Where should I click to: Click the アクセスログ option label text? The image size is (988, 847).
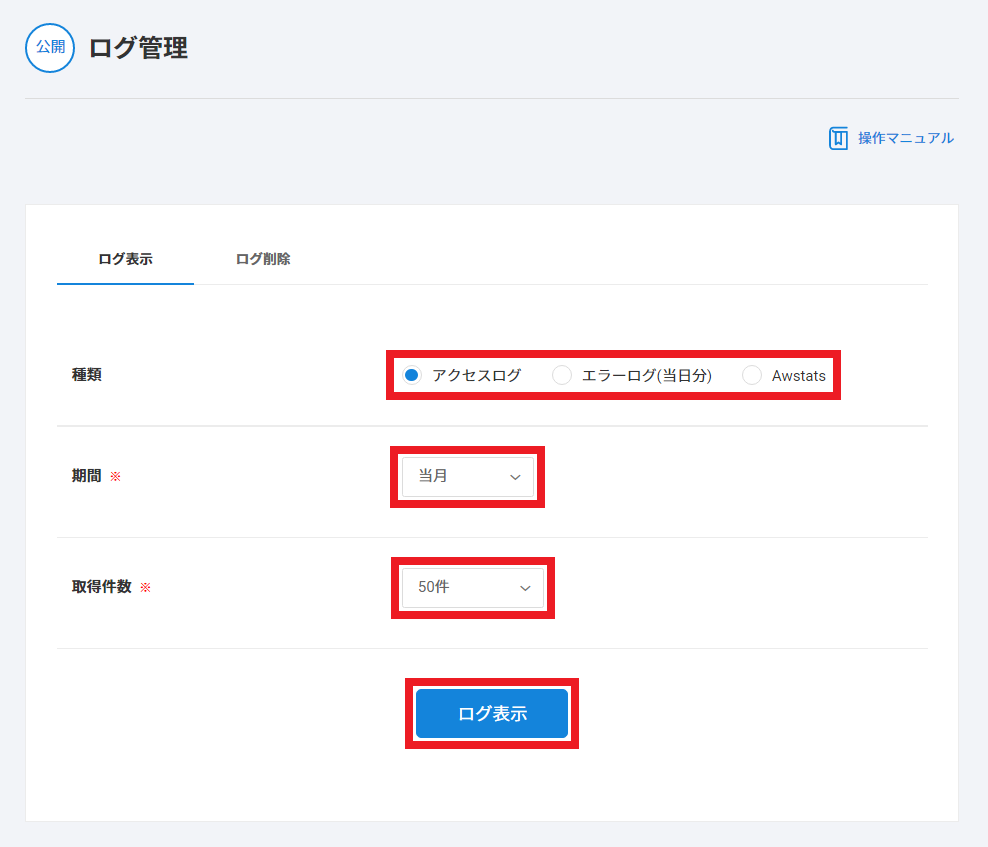tap(476, 376)
